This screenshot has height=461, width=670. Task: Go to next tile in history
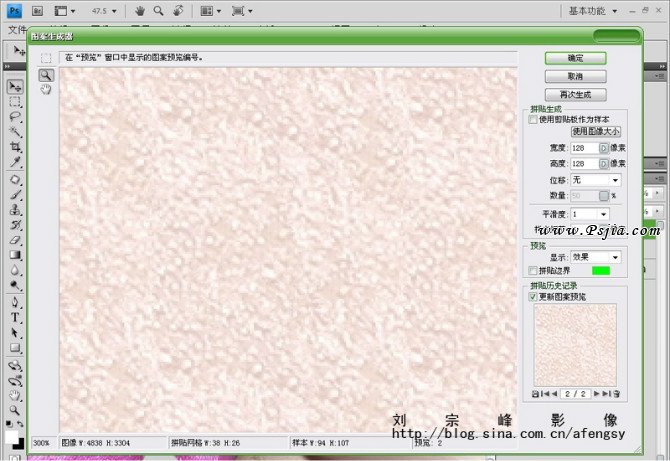[x=595, y=394]
